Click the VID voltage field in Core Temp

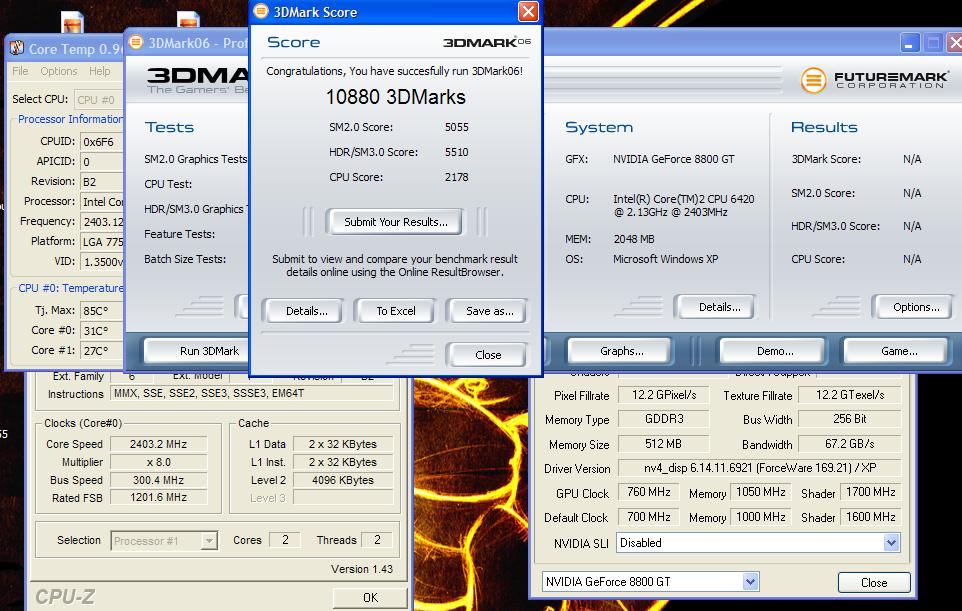click(102, 262)
